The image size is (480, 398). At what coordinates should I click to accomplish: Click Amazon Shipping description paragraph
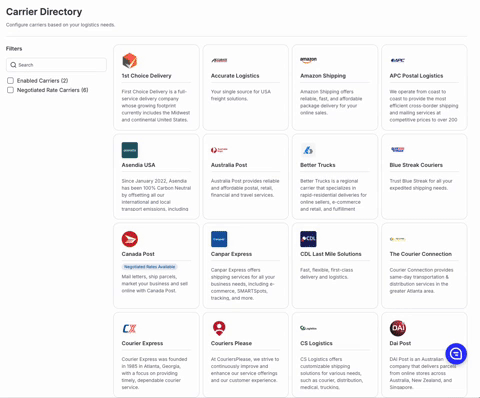pyautogui.click(x=331, y=102)
